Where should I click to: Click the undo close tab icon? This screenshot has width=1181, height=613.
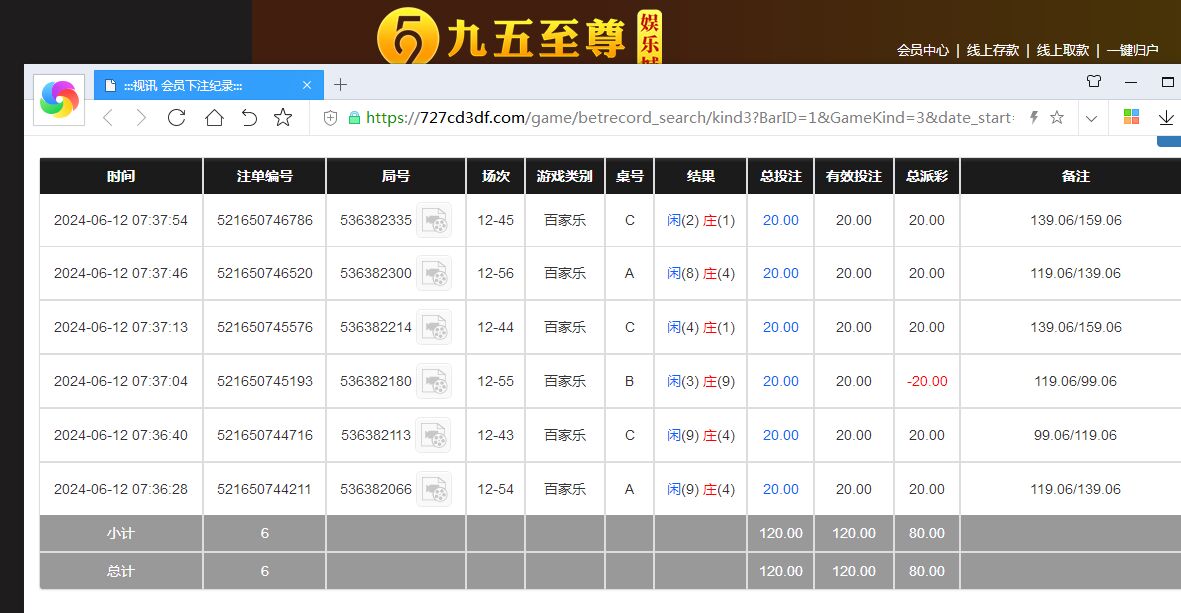pyautogui.click(x=249, y=118)
